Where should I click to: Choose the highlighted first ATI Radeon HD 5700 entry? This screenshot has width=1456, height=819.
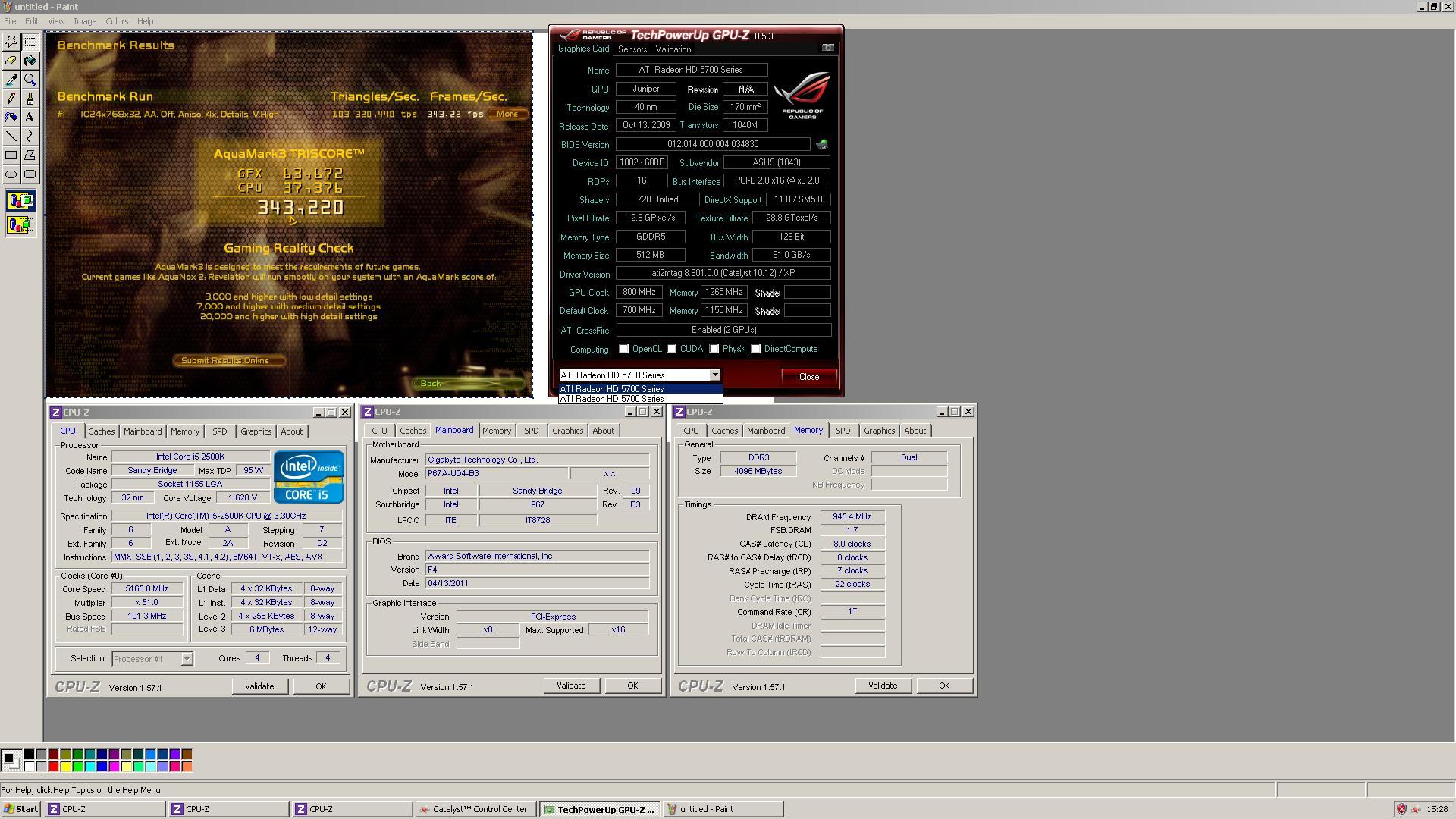point(640,389)
